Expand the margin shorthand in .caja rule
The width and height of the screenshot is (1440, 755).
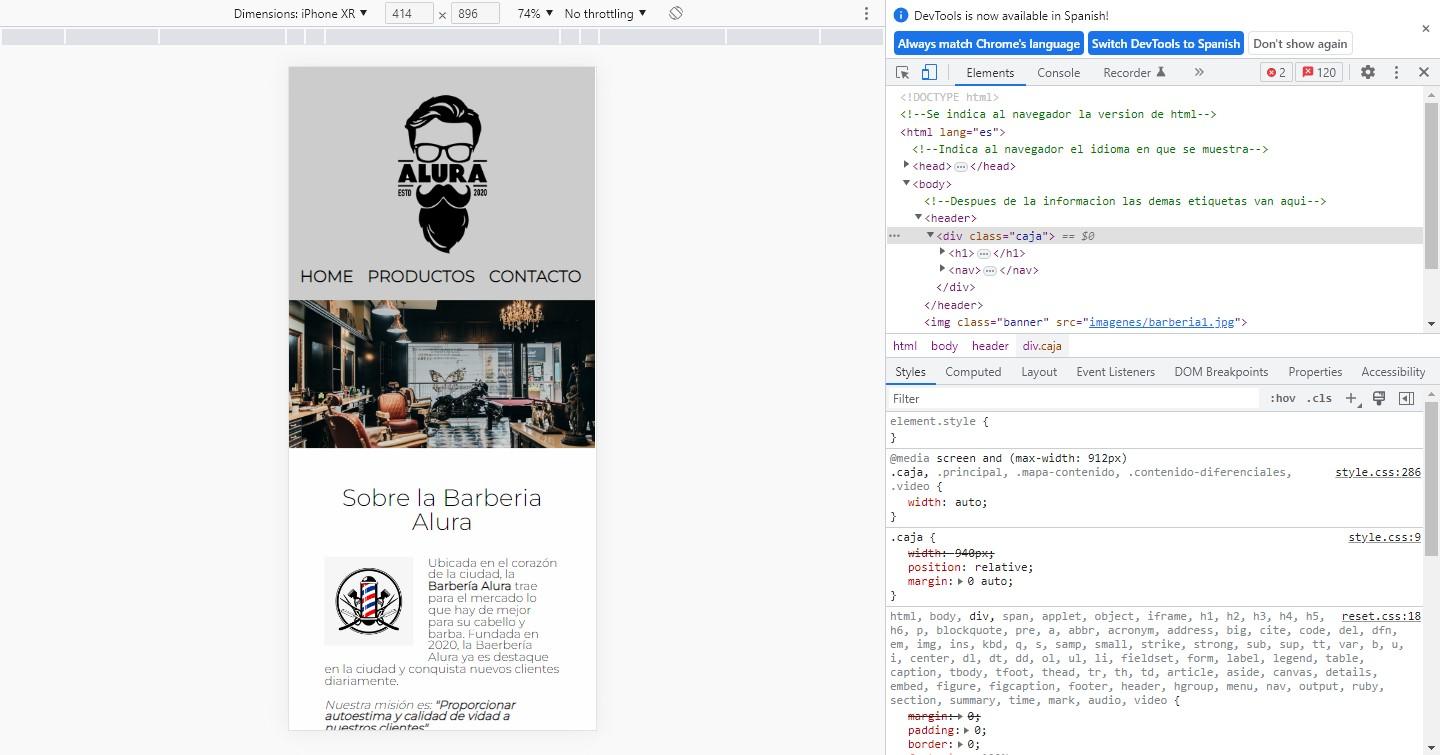point(961,581)
